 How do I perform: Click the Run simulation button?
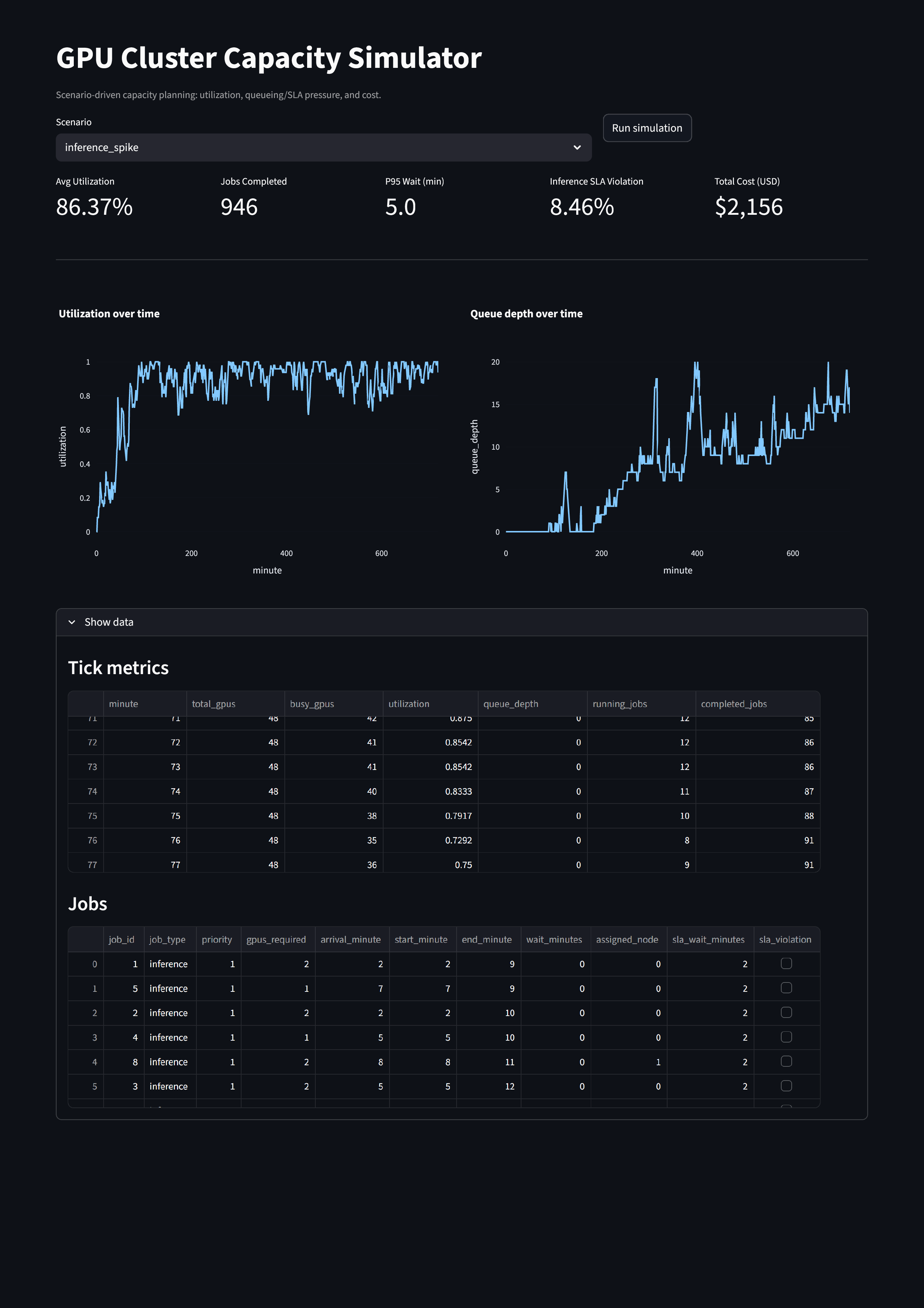coord(647,128)
